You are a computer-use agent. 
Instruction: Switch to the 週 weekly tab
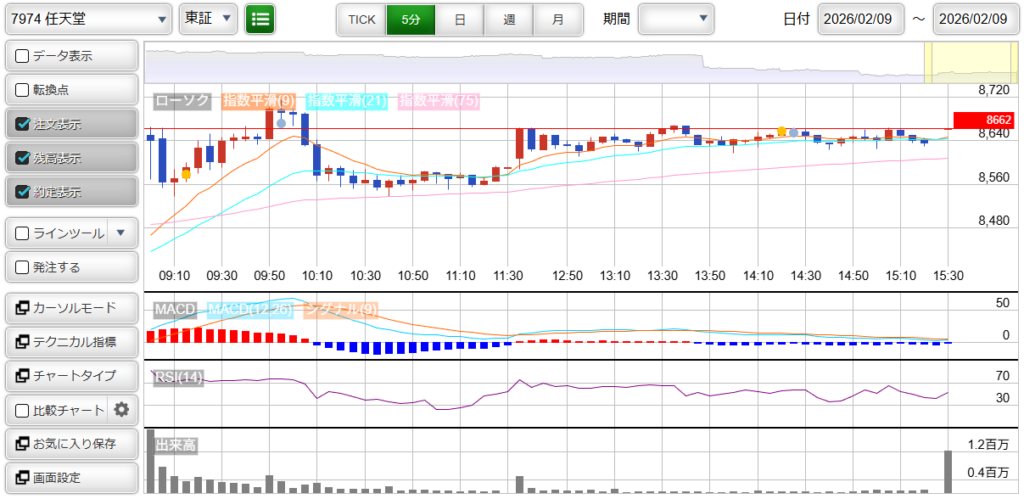pos(509,19)
